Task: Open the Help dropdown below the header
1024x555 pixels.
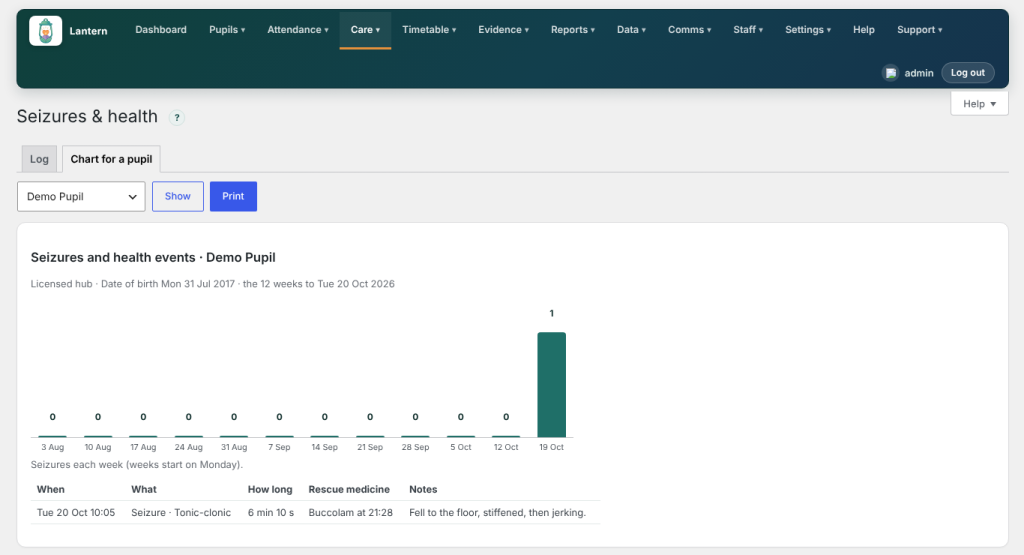Action: tap(979, 104)
